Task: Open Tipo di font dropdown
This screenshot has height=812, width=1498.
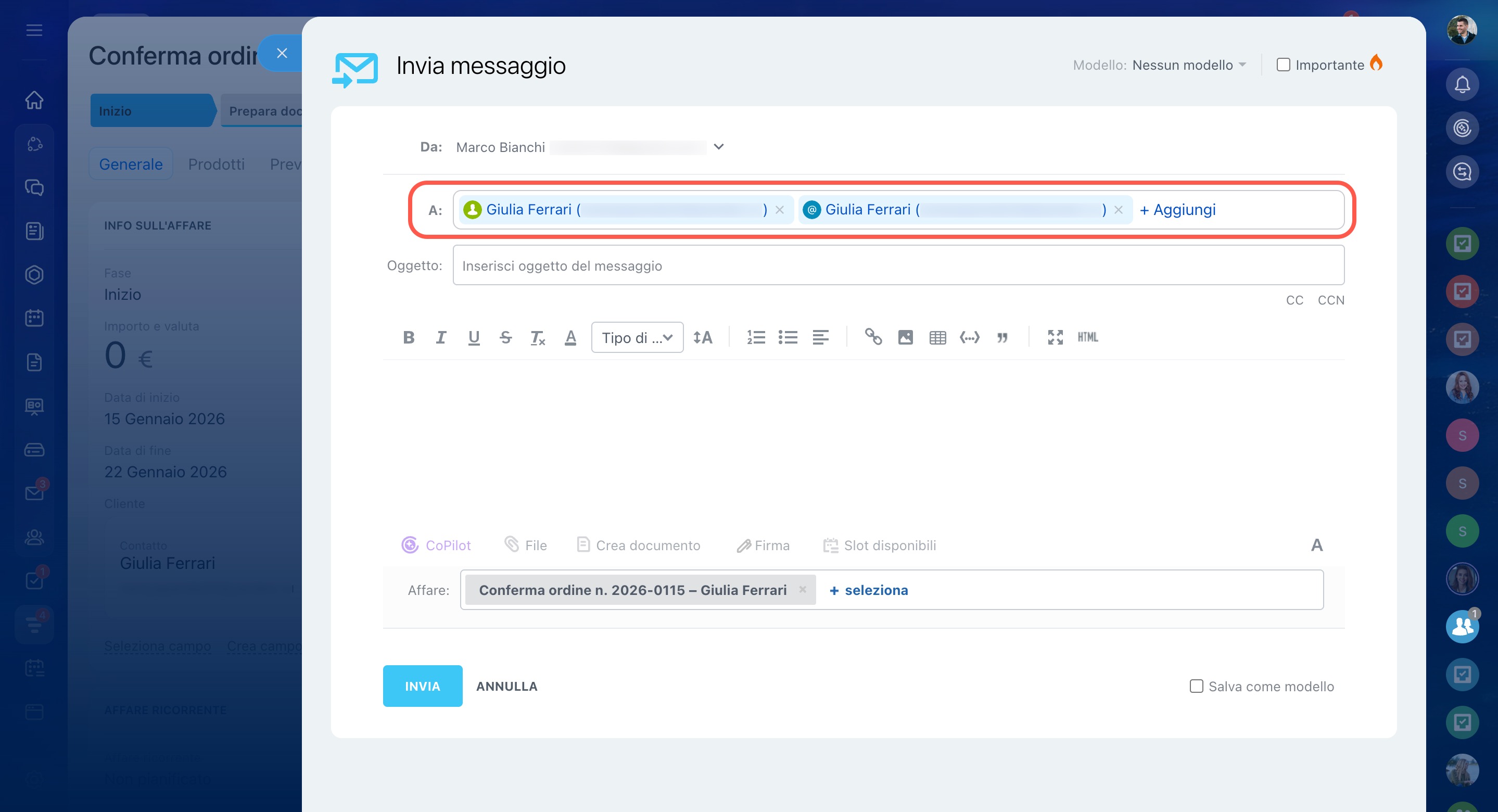Action: click(x=637, y=337)
